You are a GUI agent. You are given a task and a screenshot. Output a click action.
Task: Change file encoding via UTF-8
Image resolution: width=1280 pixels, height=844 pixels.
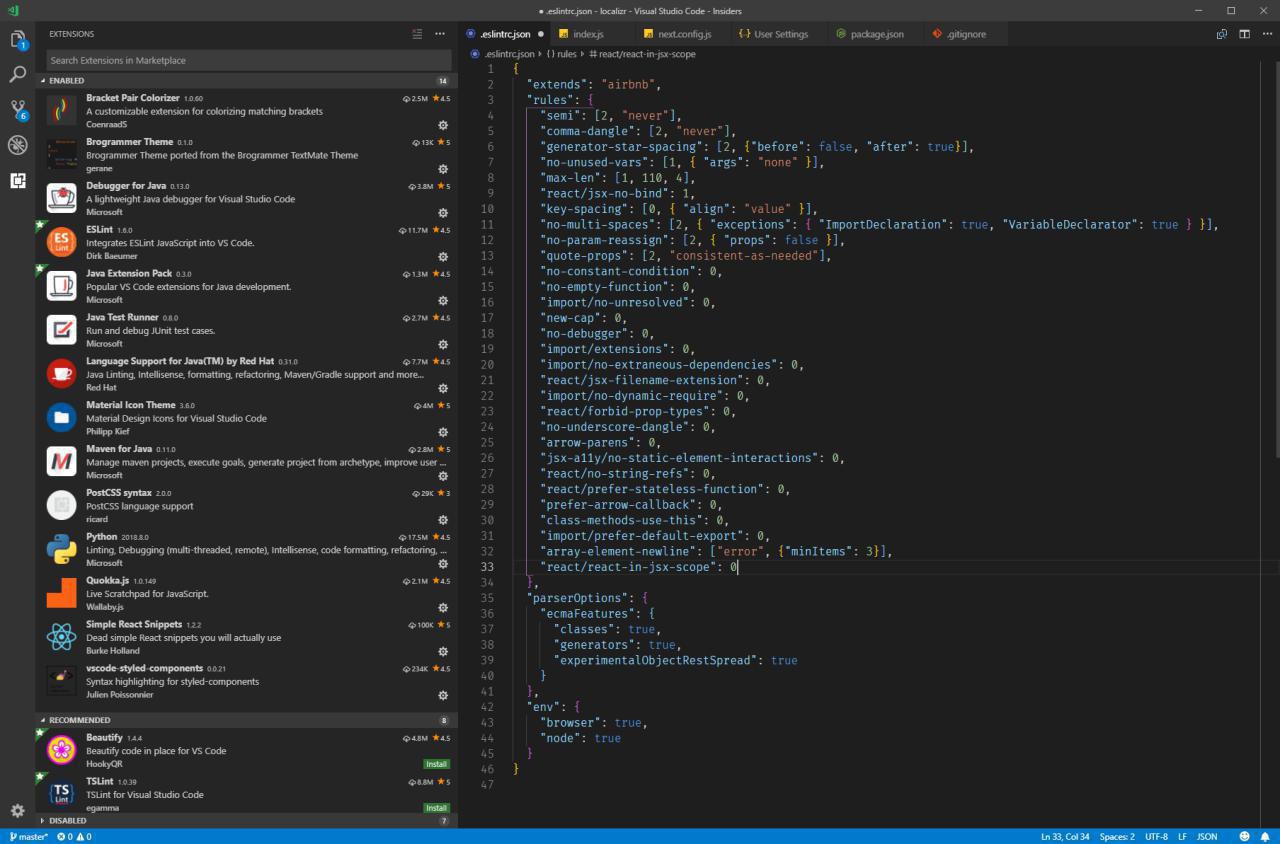[x=1156, y=836]
